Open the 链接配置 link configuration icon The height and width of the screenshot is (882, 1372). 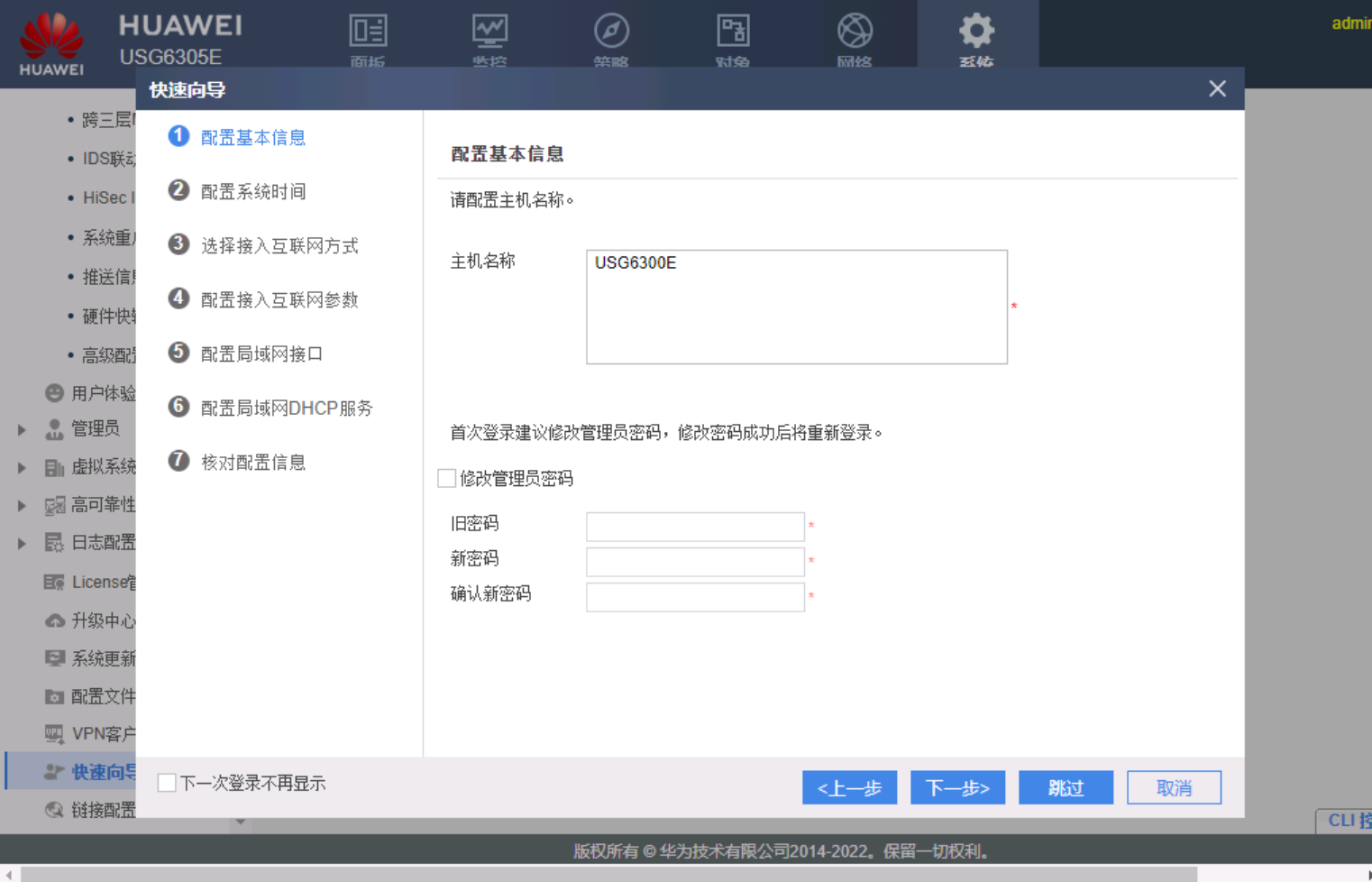53,809
